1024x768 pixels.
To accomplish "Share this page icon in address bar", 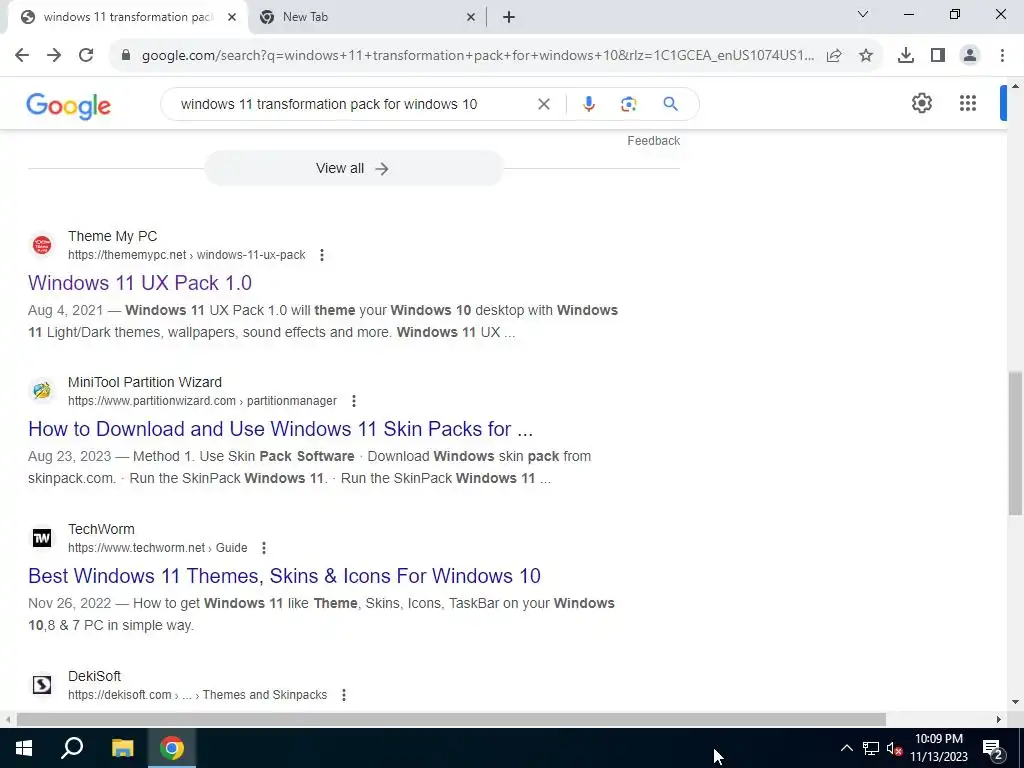I will [834, 56].
